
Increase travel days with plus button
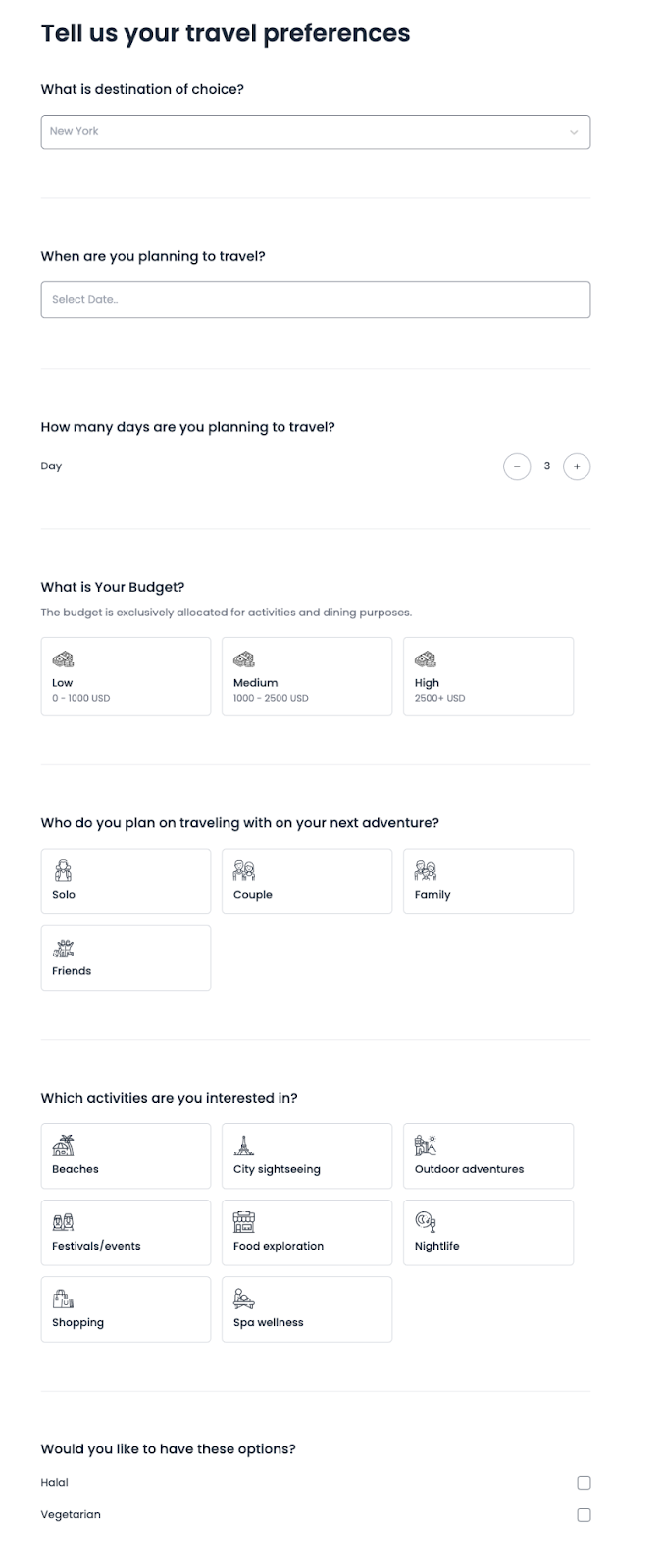(577, 466)
